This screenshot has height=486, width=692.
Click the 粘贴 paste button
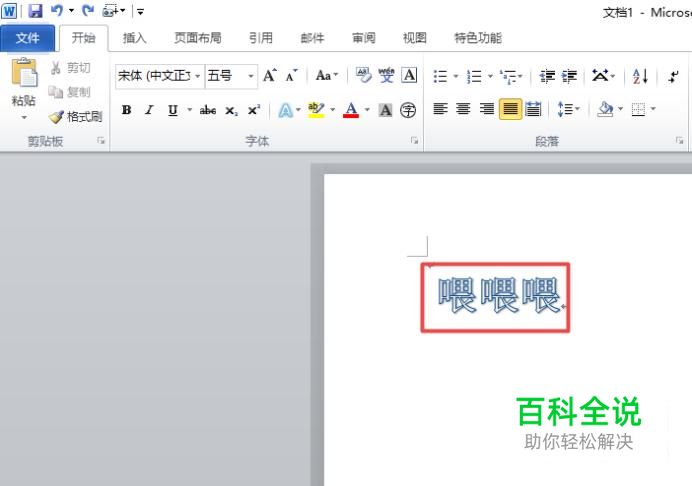(24, 81)
